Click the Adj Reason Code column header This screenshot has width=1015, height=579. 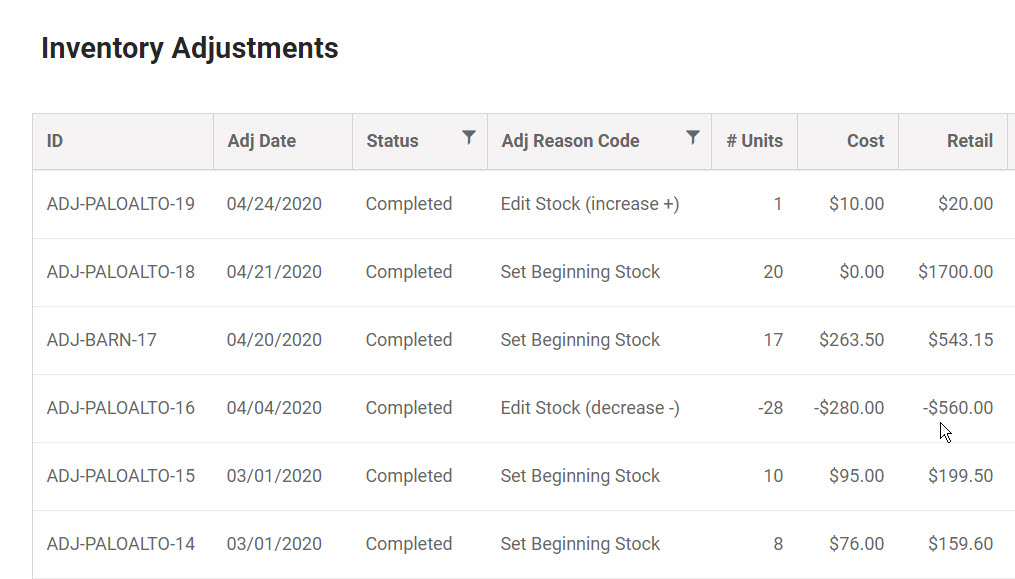[570, 141]
